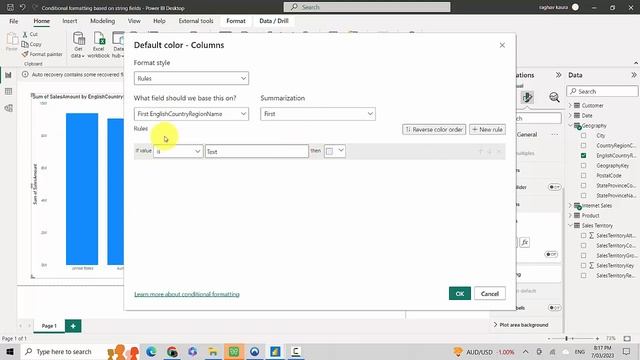Check the PostalCode field checkbox
This screenshot has width=640, height=360.
click(584, 176)
